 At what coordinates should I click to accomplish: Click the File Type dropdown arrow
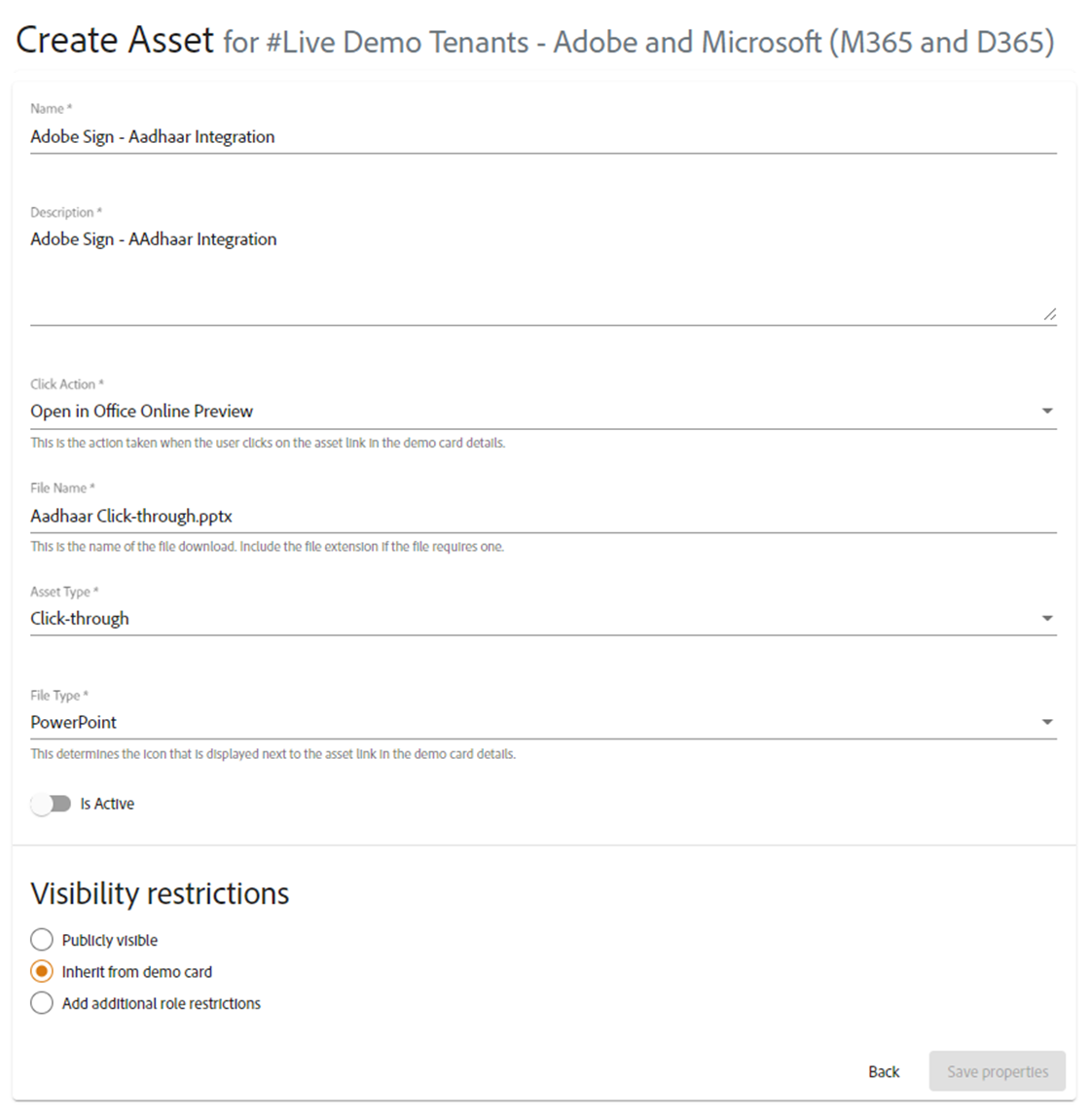click(x=1047, y=722)
